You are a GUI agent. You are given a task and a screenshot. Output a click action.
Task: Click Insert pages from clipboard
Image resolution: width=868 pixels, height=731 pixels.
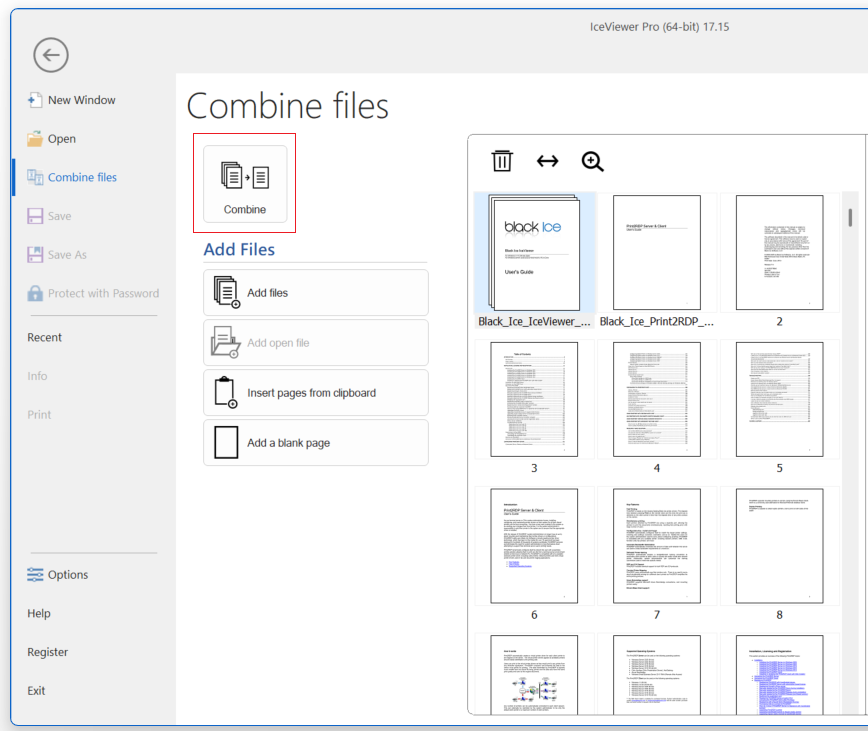316,392
